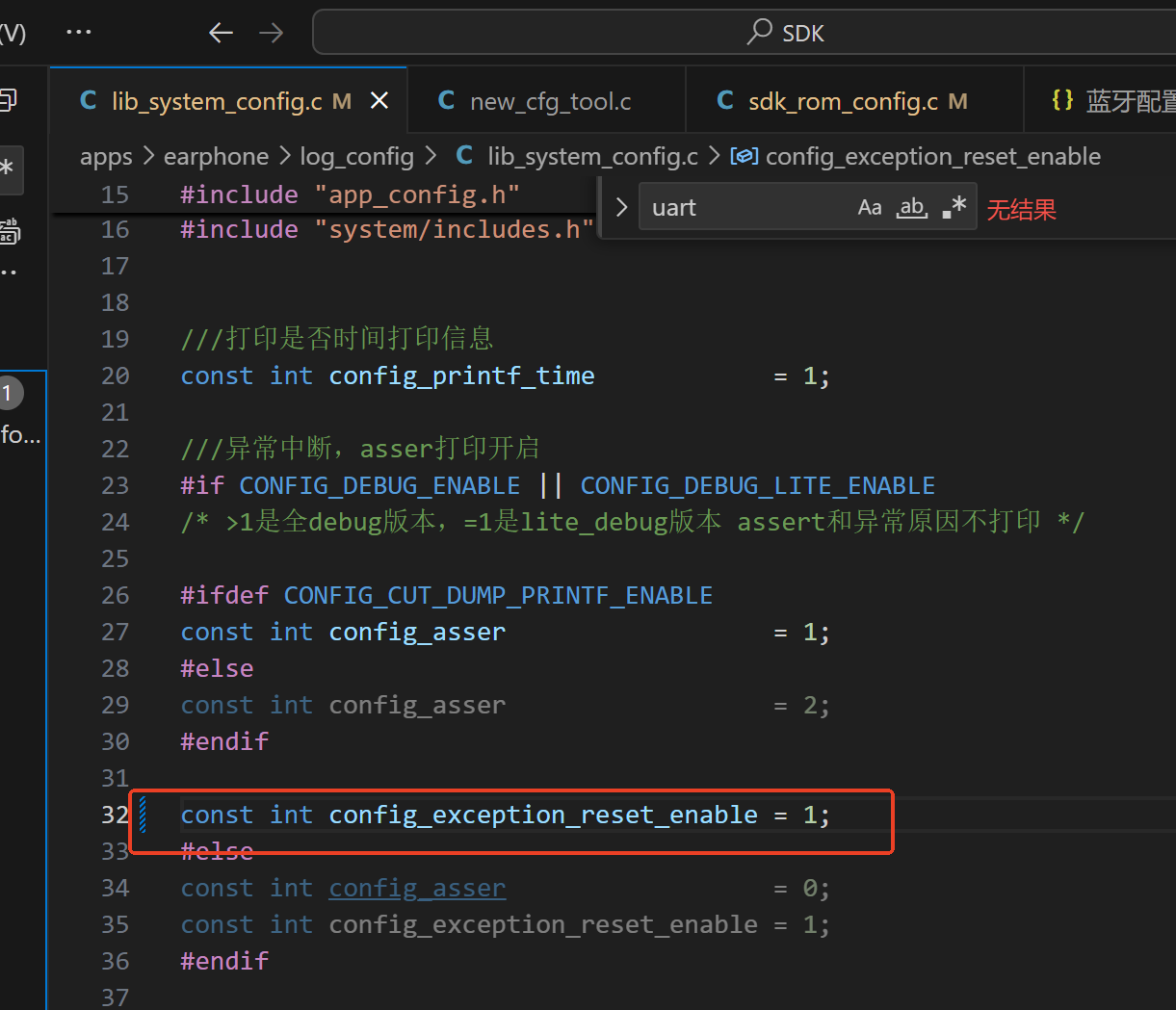This screenshot has height=1010, width=1176.
Task: Go back with the left arrow
Action: (222, 33)
